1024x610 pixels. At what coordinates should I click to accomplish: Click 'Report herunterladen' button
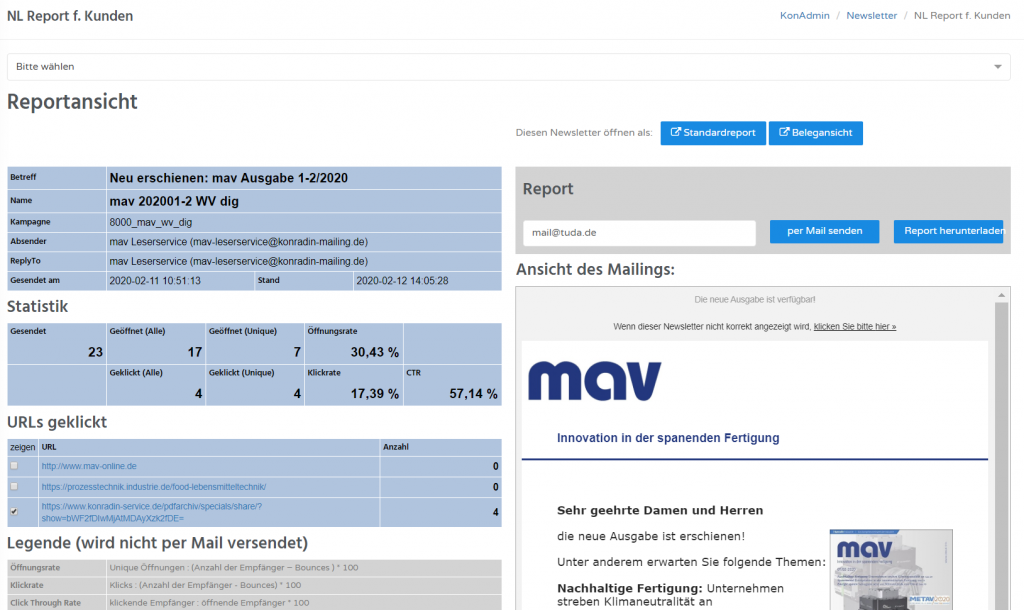947,232
